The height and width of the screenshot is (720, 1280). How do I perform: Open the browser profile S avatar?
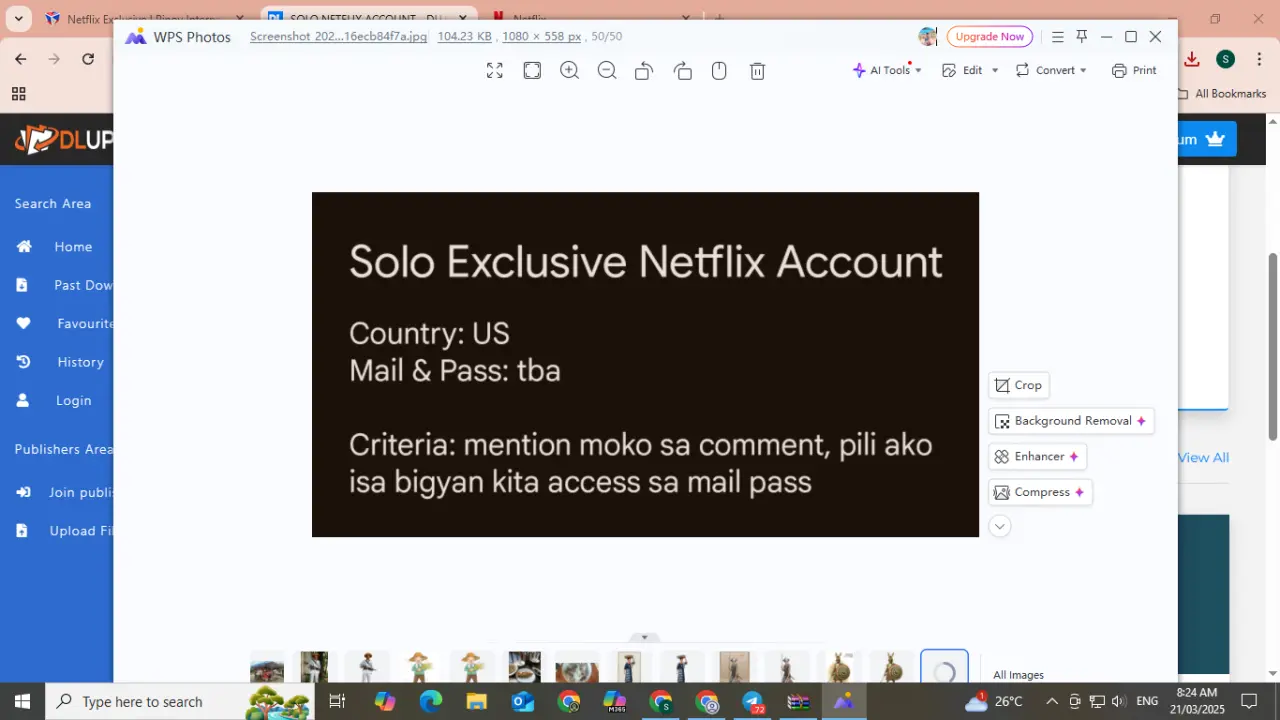point(1225,59)
